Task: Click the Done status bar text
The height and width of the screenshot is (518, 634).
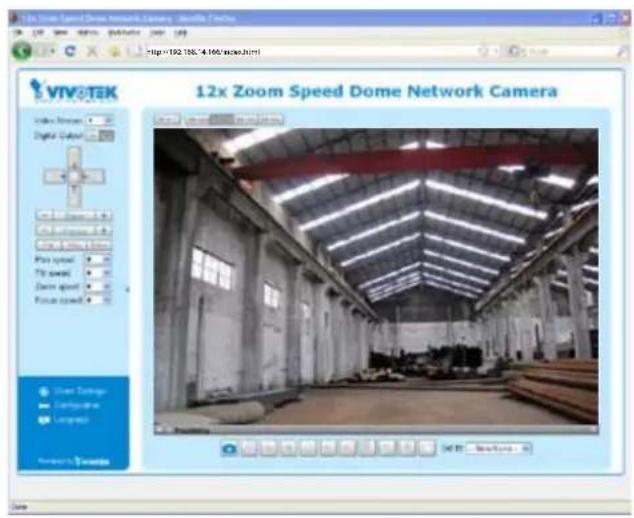Action: [x=19, y=507]
